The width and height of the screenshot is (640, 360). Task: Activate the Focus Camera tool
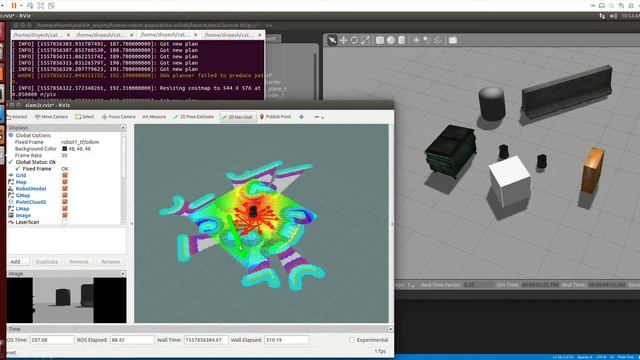tap(118, 117)
